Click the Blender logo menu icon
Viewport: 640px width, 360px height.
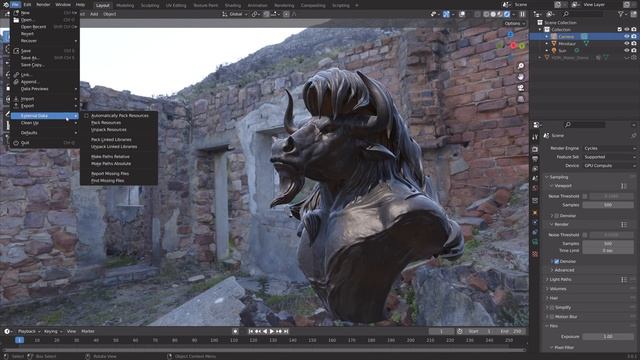tap(5, 4)
